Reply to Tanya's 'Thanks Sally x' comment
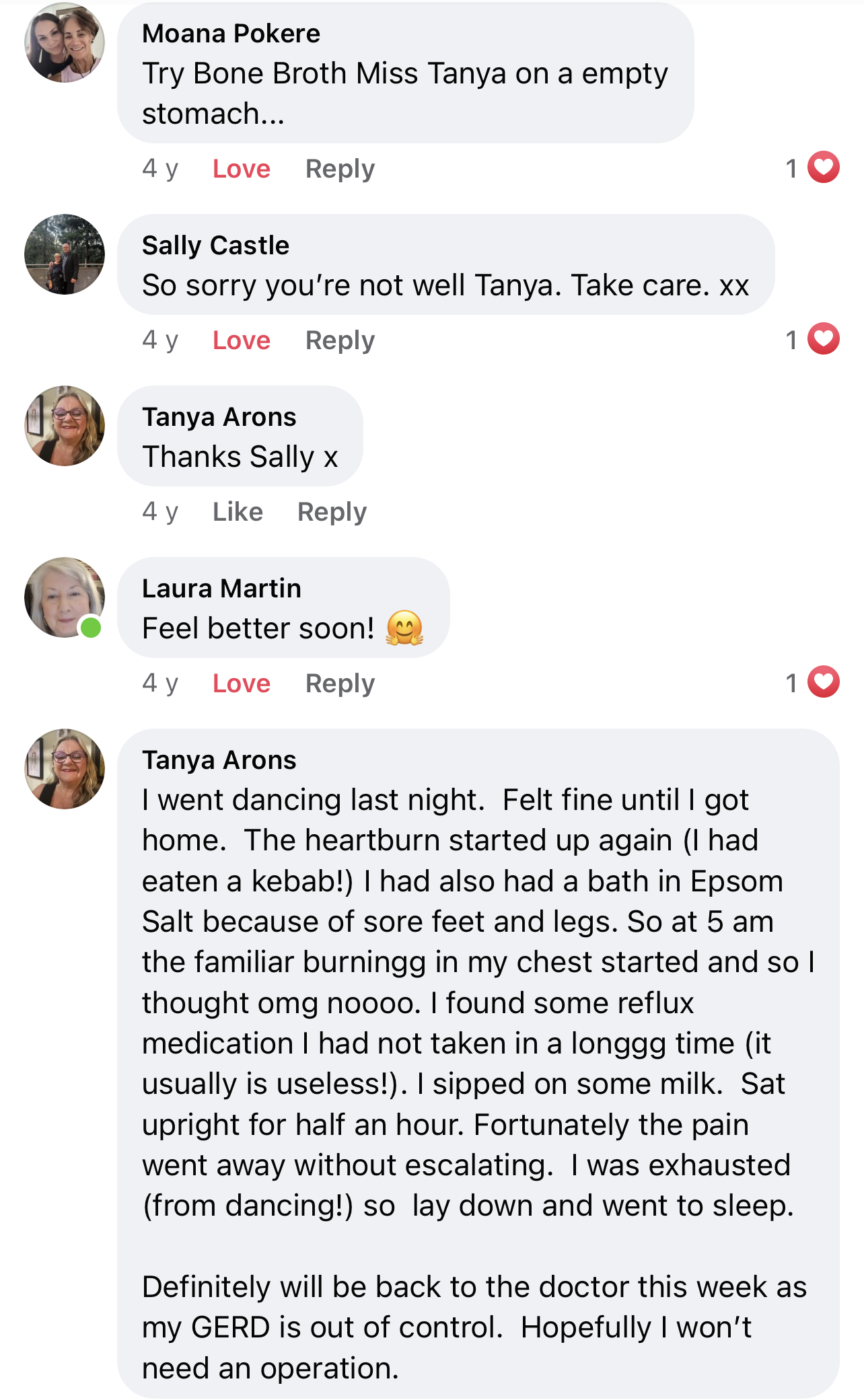 [x=332, y=513]
